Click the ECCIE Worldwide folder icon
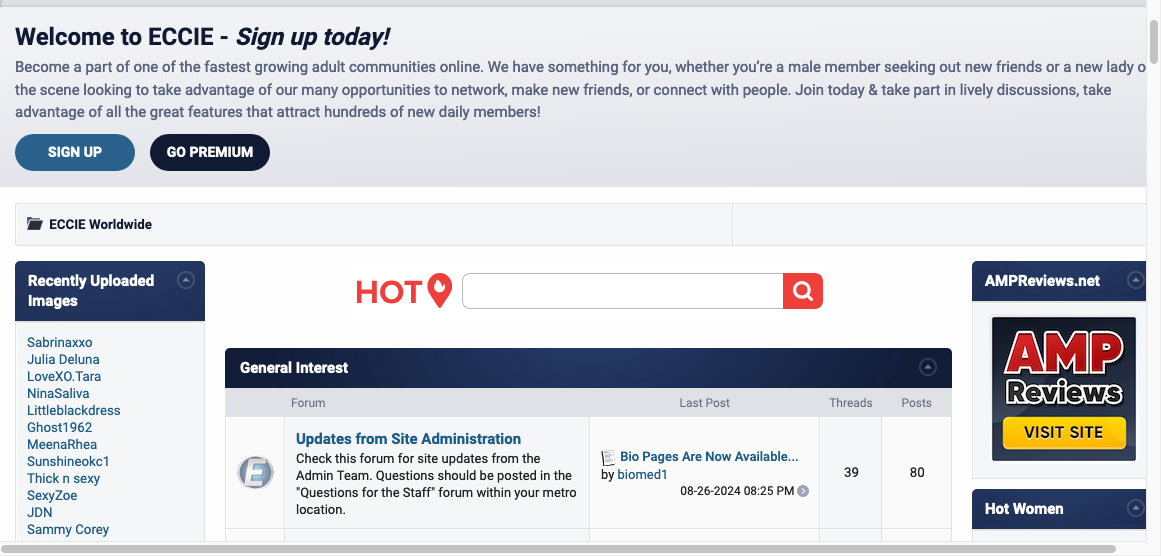This screenshot has width=1161, height=556. click(x=35, y=224)
